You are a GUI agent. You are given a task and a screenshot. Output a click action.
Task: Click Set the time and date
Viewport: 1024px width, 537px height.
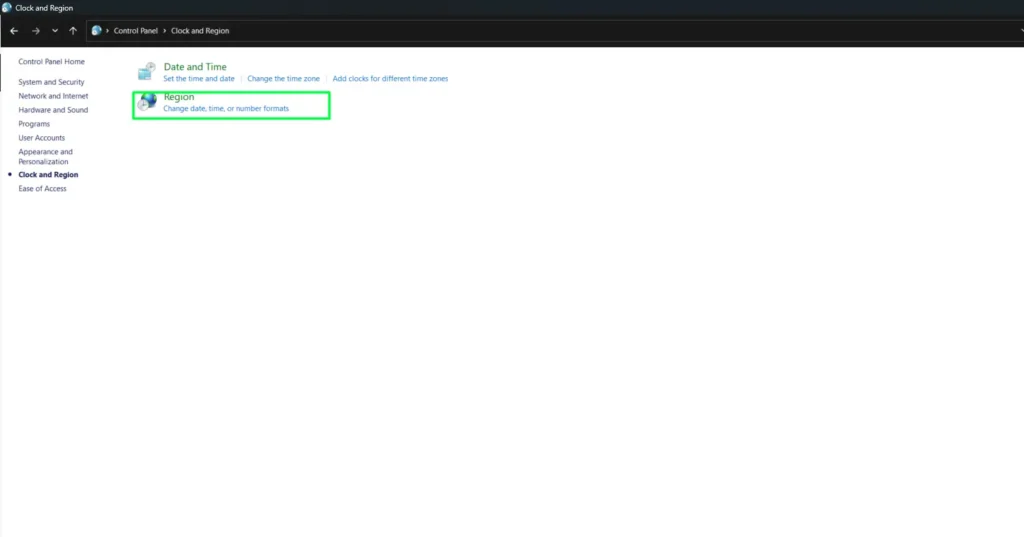[x=199, y=78]
